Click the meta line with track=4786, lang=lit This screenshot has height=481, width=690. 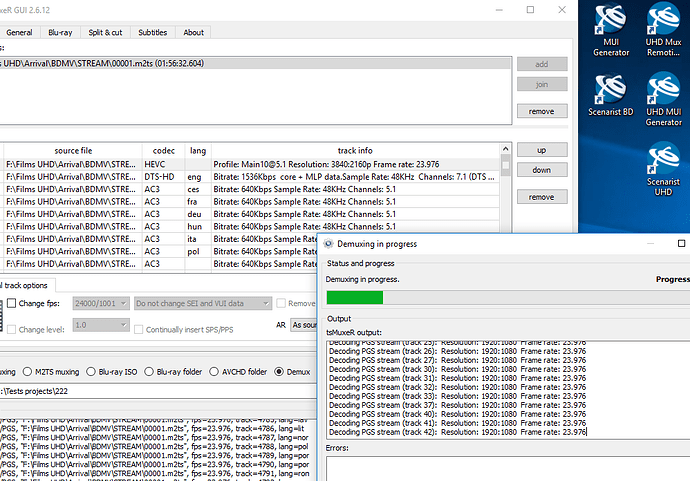click(x=152, y=429)
